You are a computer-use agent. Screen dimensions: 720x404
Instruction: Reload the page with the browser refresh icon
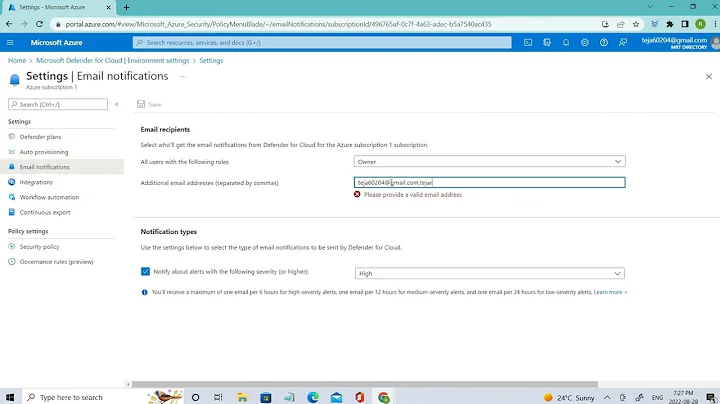39,24
